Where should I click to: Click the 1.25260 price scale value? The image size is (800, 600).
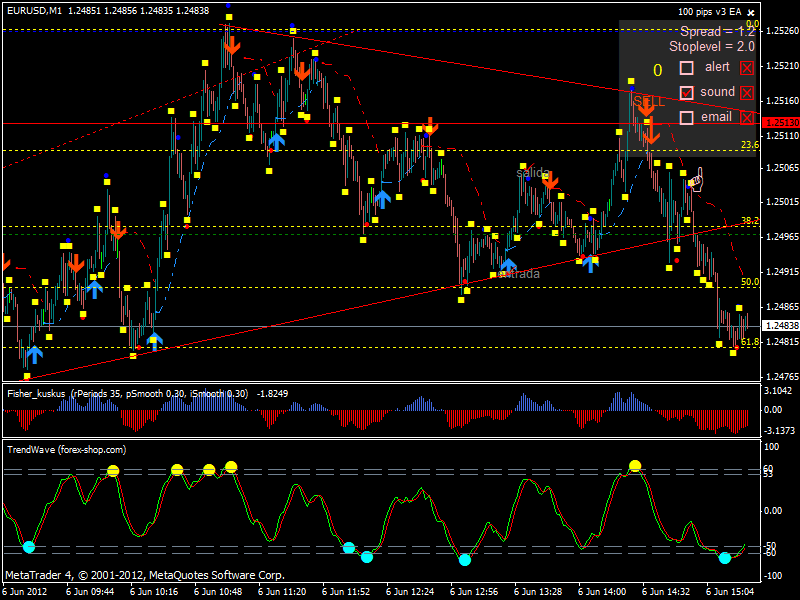pyautogui.click(x=782, y=31)
